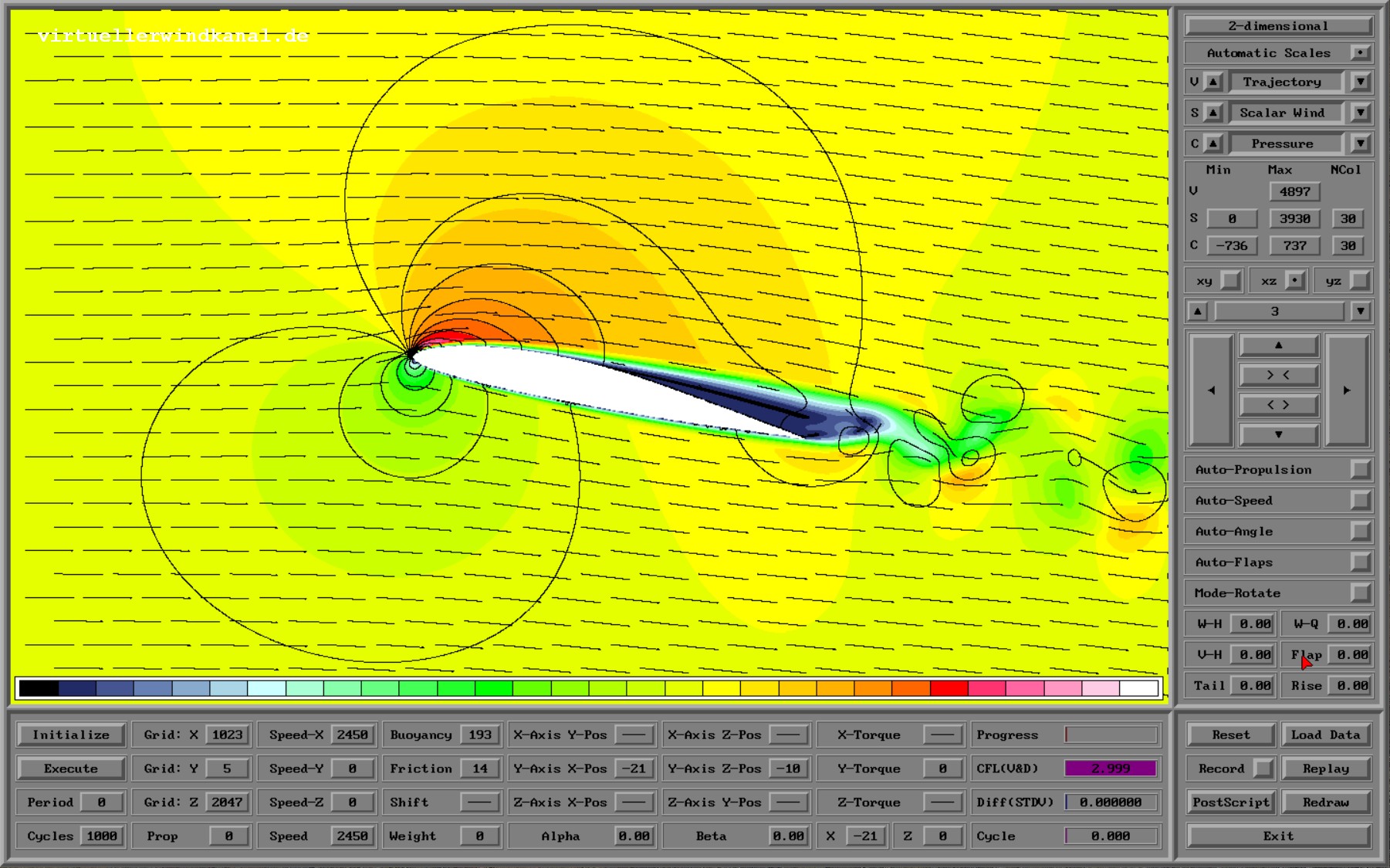Enable the Auto-Angle checkbox
Viewport: 1390px width, 868px height.
point(1361,532)
